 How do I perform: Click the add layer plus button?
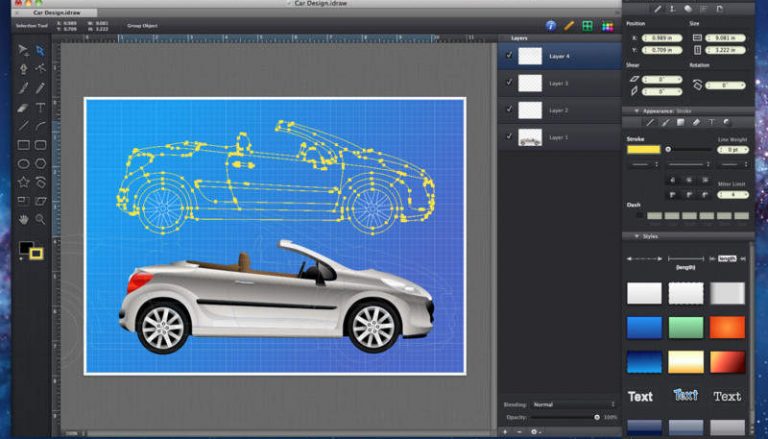(505, 431)
